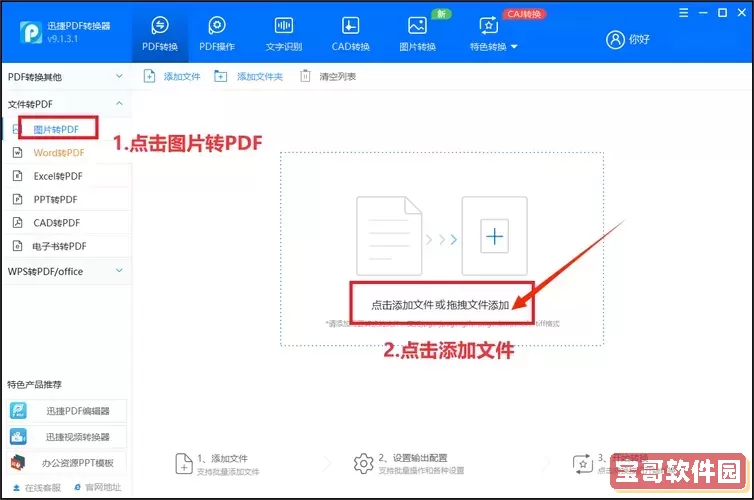This screenshot has width=754, height=500.
Task: Click the 迅捷PDF编辑器 product icon
Action: click(x=18, y=411)
